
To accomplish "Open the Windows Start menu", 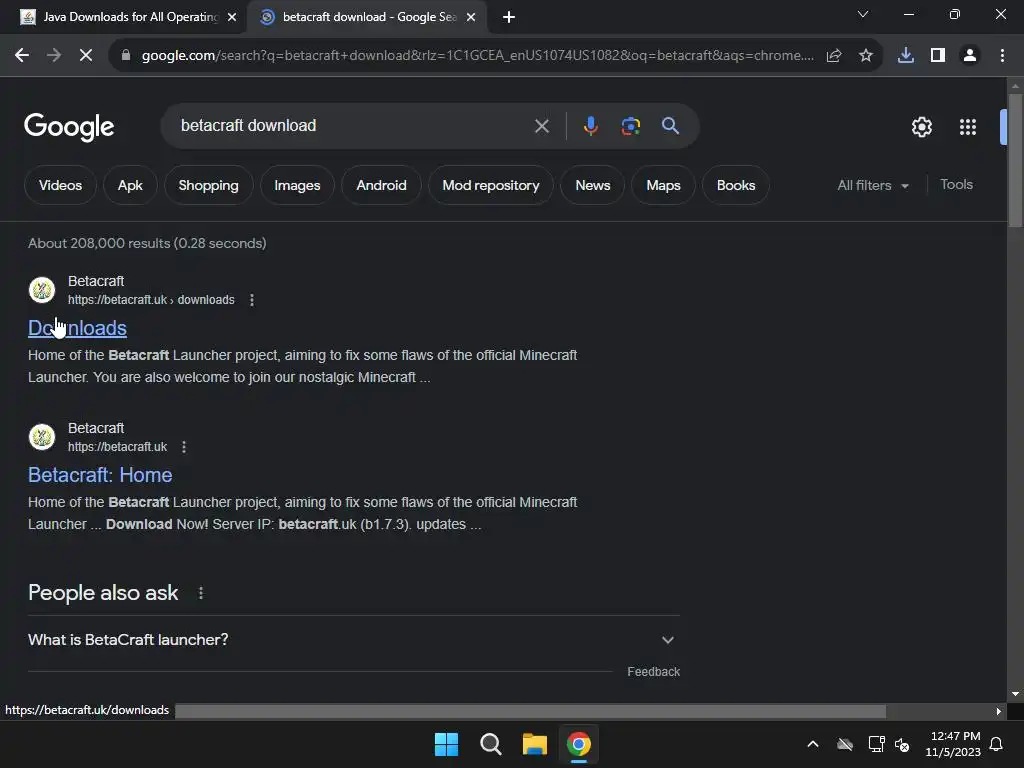I will click(447, 744).
